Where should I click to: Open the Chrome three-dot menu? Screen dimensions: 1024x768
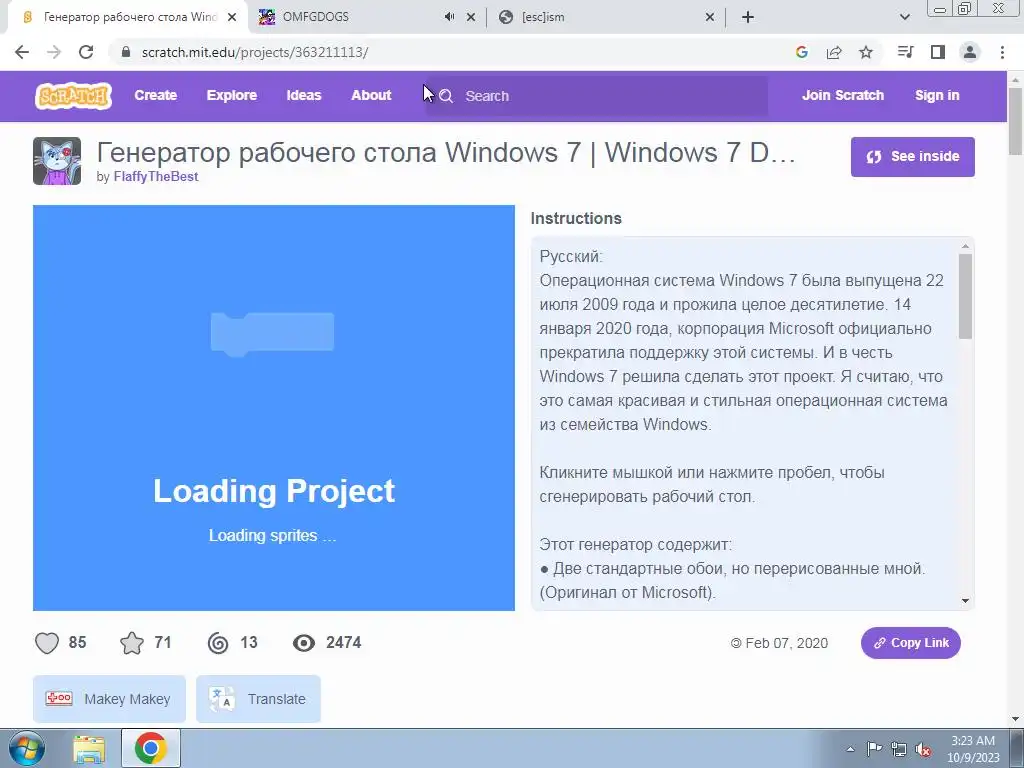(1002, 52)
